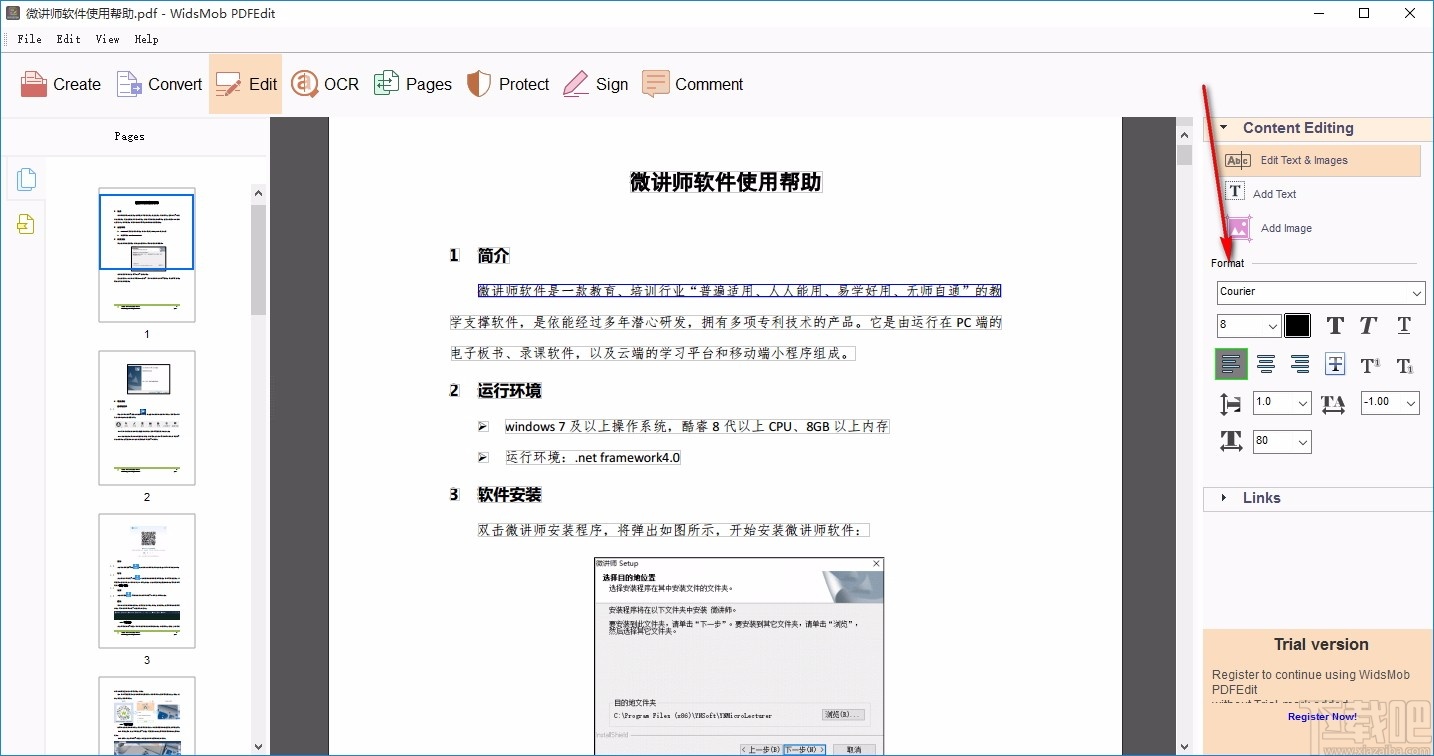Switch to the Create tool
Screen dimensions: 1434x756
(60, 84)
